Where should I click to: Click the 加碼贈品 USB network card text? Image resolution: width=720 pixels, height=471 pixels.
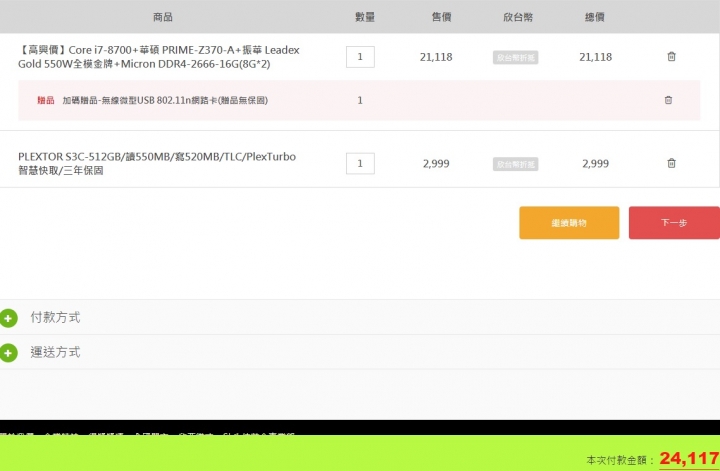[x=165, y=100]
